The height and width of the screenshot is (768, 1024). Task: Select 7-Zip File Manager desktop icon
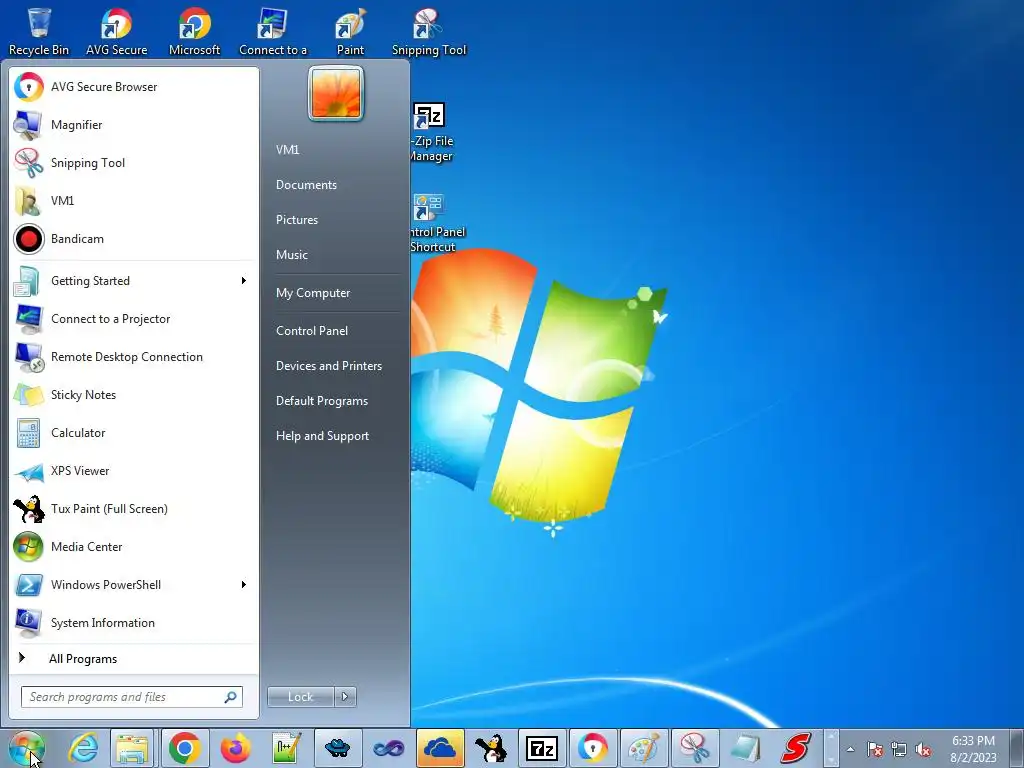tap(431, 133)
